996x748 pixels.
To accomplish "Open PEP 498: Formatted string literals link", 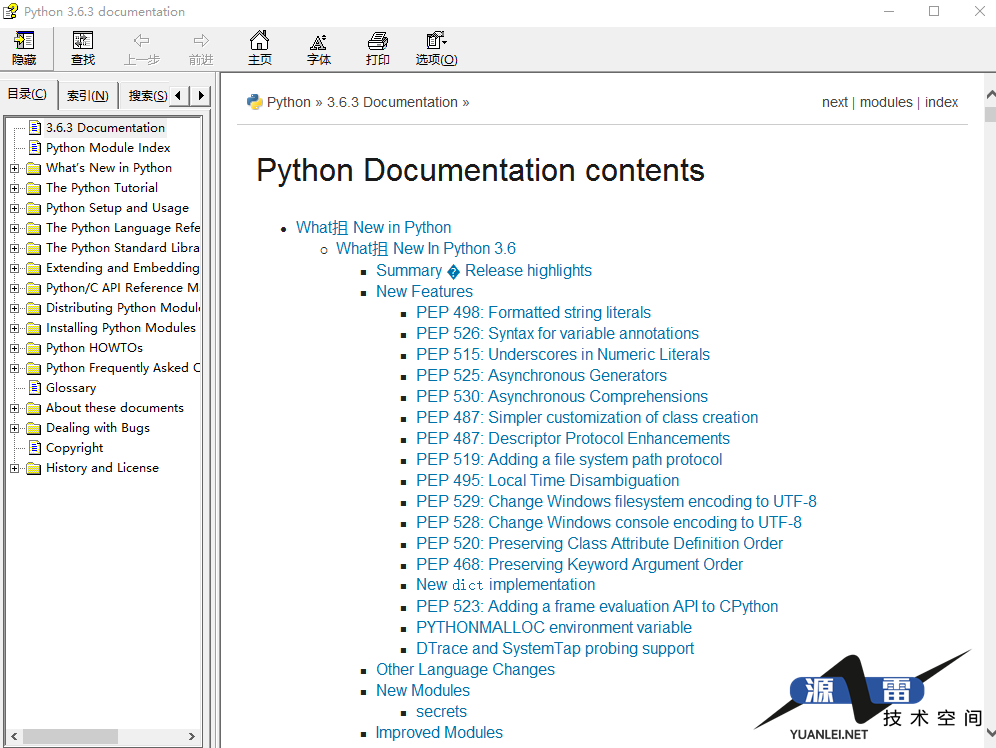I will coord(534,312).
